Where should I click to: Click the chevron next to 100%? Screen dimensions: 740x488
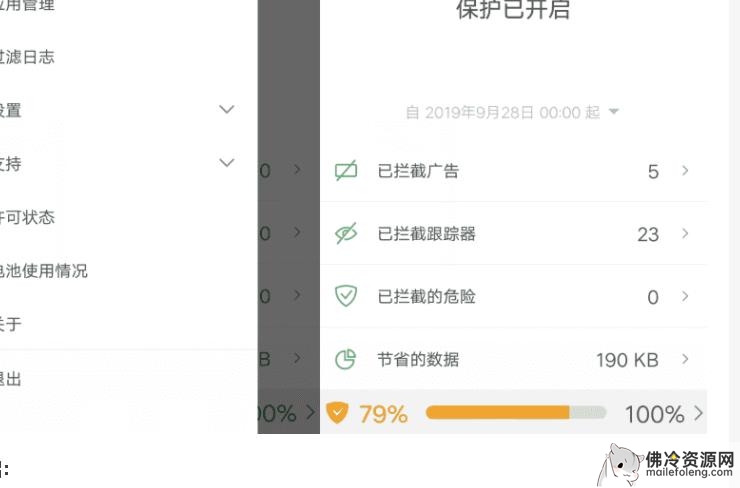tap(698, 413)
